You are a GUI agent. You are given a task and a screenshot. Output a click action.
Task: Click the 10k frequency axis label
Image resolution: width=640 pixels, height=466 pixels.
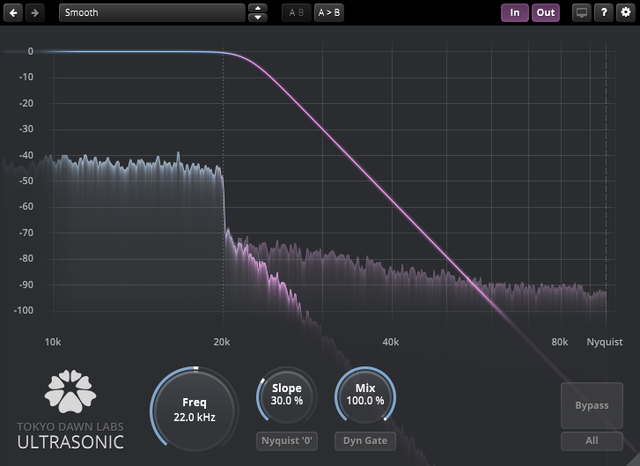click(53, 342)
